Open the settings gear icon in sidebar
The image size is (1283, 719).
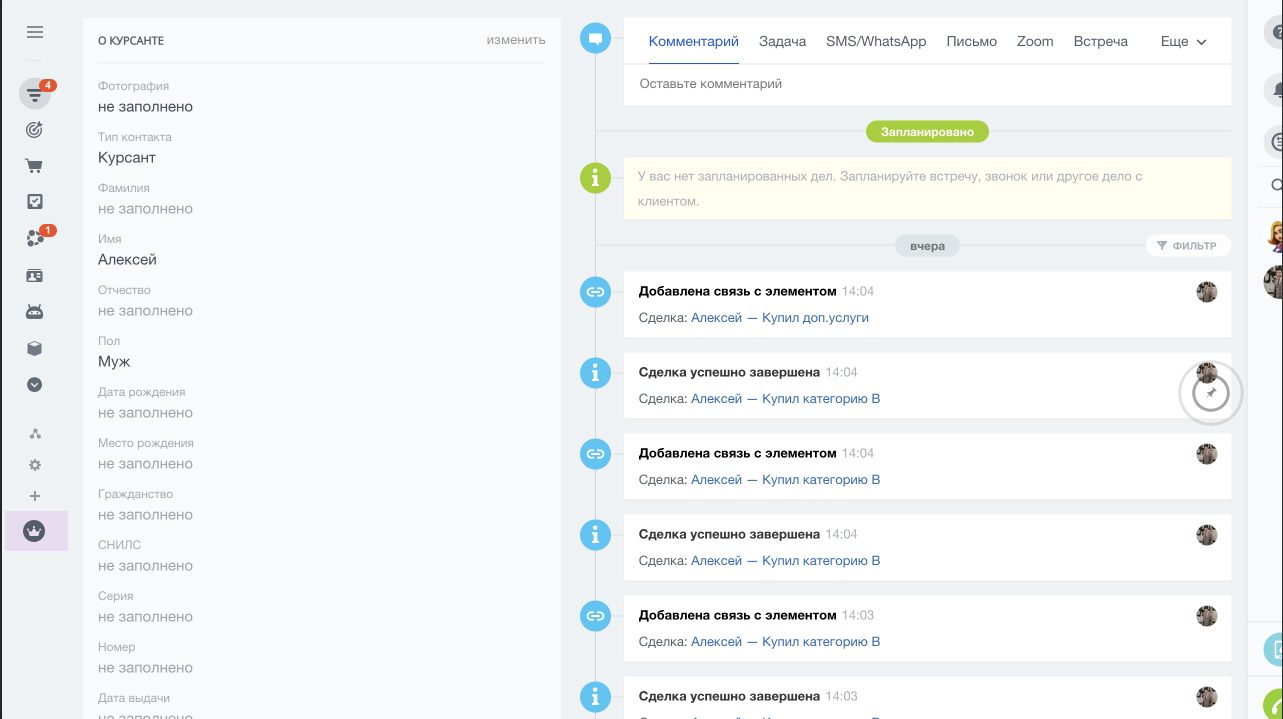pos(35,465)
